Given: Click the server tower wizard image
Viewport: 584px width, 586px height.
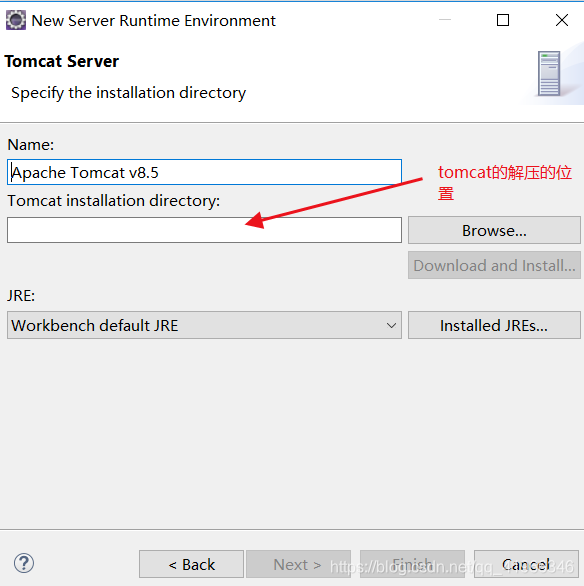Looking at the screenshot, I should tap(549, 74).
